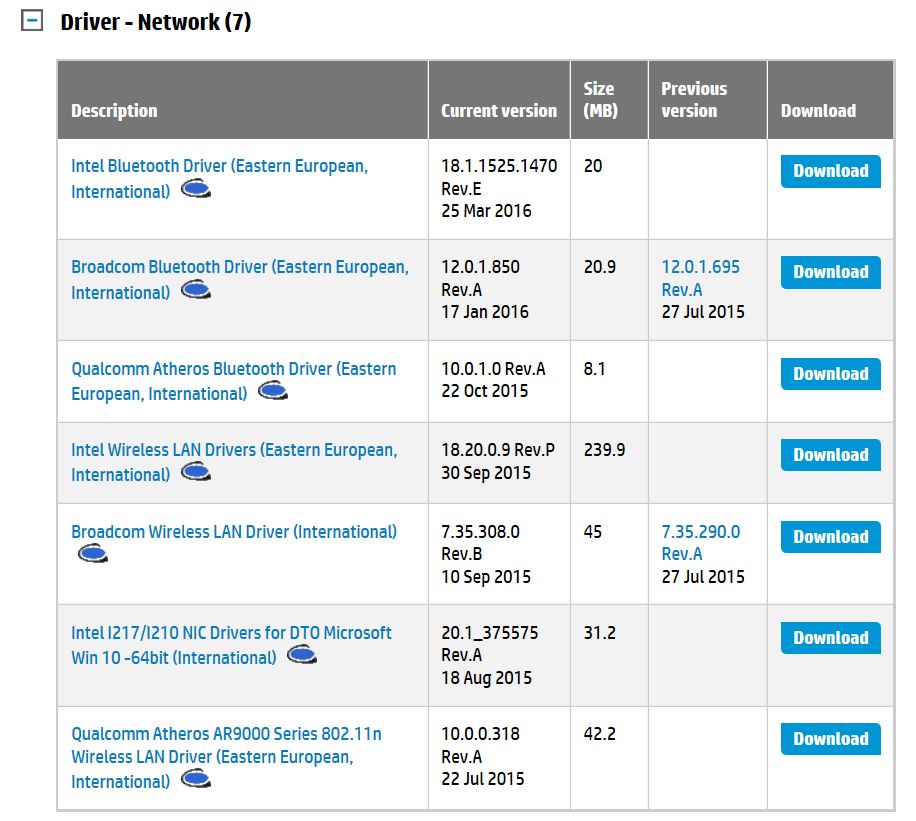Open previous version 12.0.1.695 Rev.A
The height and width of the screenshot is (821, 916).
700,278
